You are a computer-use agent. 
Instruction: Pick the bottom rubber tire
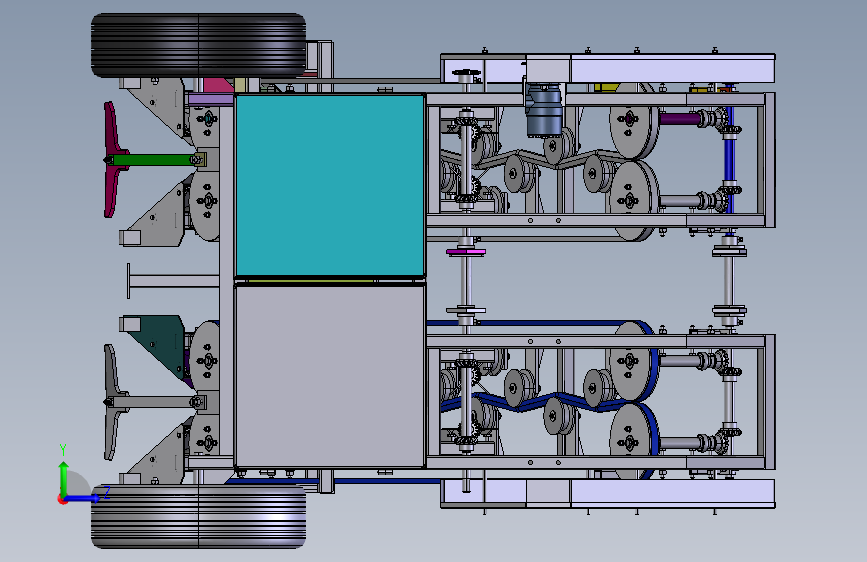pos(199,517)
